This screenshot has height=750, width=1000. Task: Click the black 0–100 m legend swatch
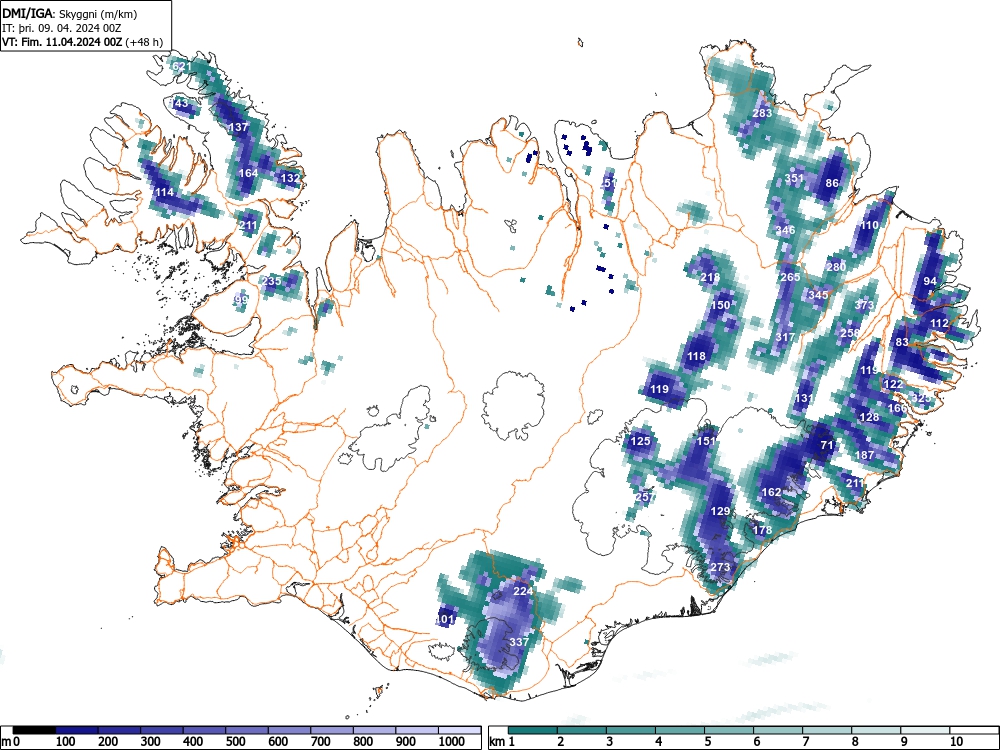(x=34, y=730)
